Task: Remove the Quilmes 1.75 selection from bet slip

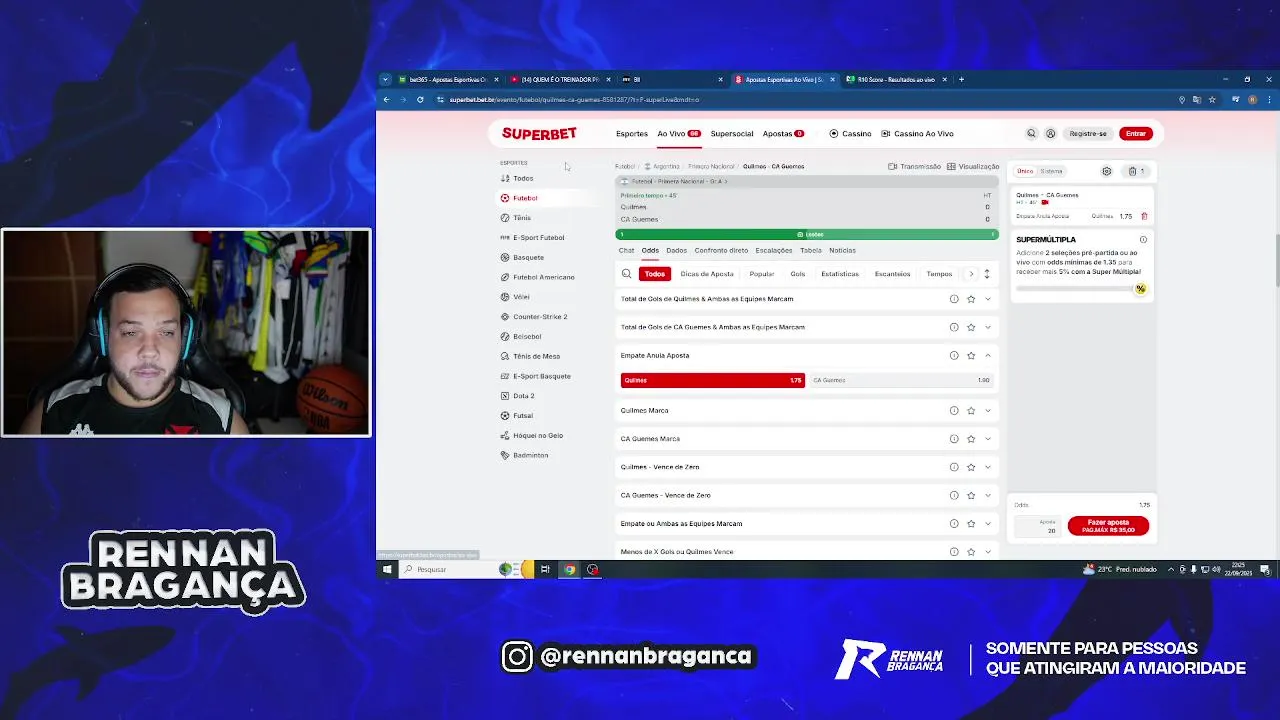Action: point(1144,216)
